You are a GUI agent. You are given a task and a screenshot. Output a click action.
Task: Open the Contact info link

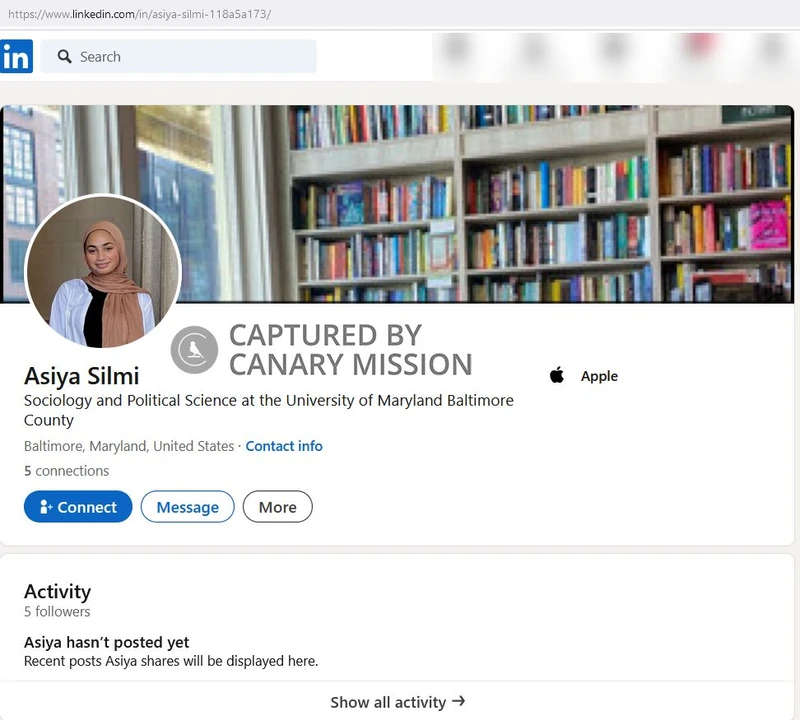pos(284,446)
